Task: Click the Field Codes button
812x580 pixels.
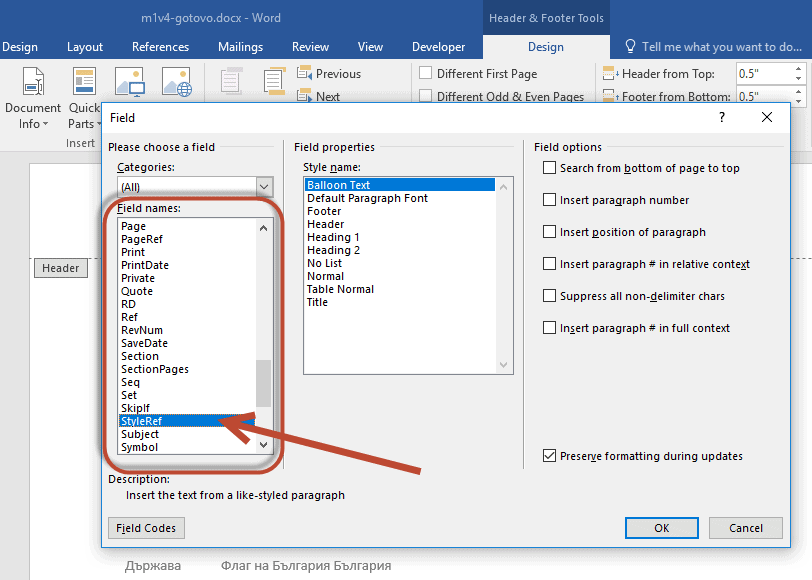Action: click(146, 528)
